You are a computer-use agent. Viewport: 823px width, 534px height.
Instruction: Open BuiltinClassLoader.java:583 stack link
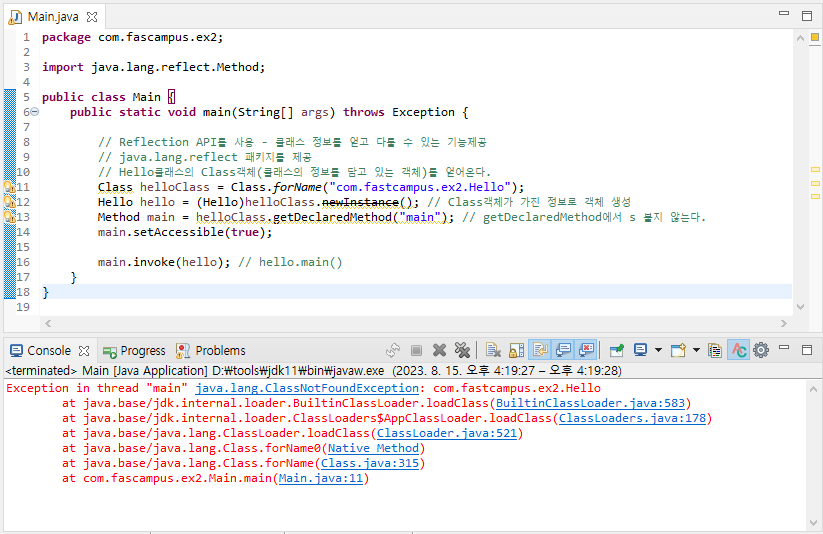590,403
